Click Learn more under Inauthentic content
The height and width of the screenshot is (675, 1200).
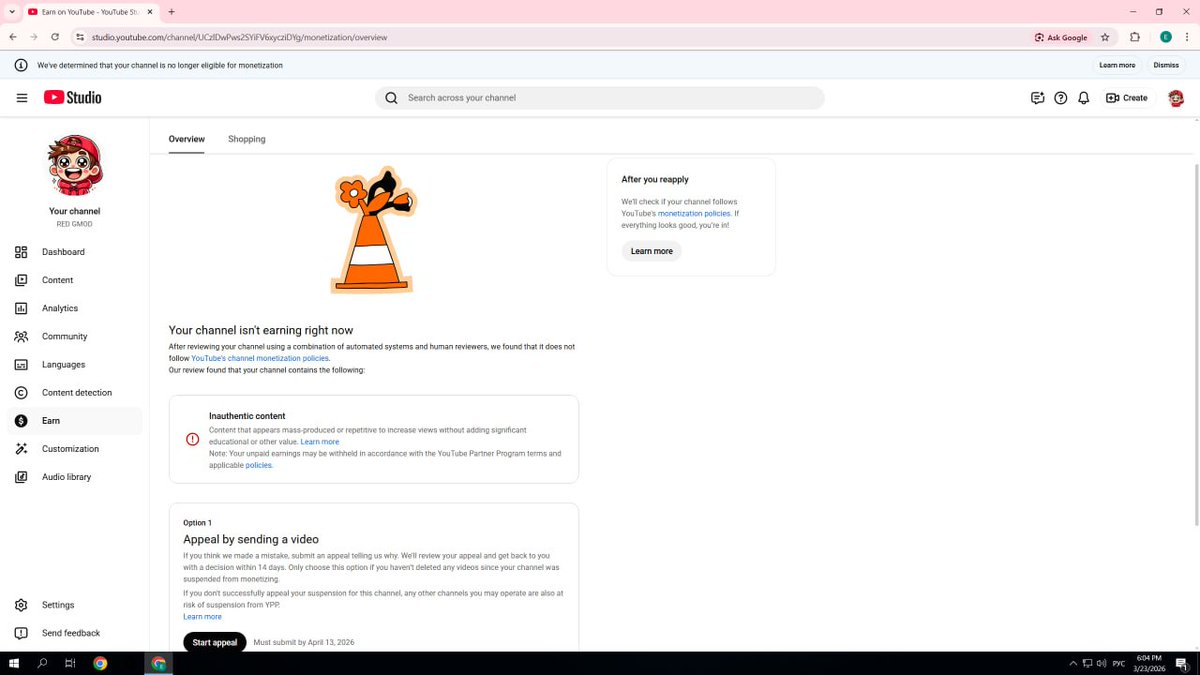pyautogui.click(x=320, y=441)
